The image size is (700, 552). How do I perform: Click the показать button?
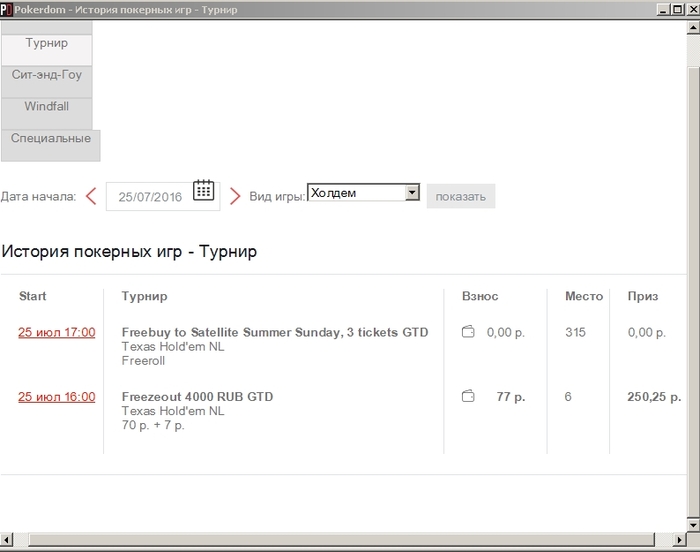461,196
